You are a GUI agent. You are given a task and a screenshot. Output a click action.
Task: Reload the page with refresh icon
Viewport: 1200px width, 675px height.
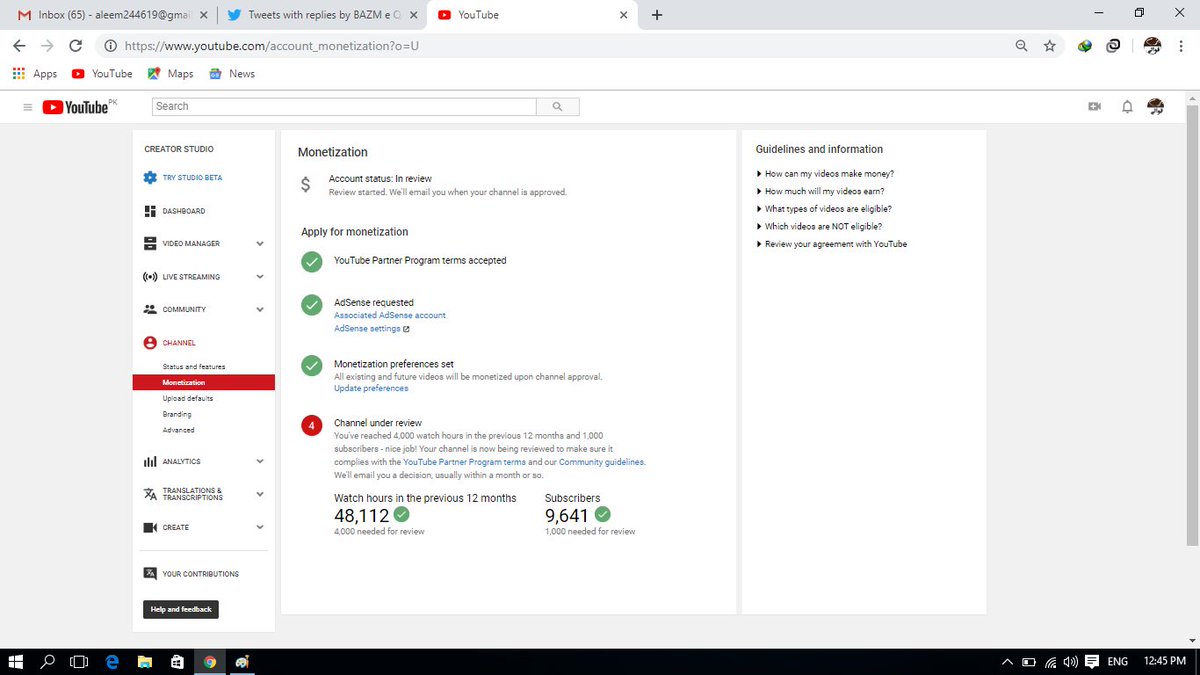pos(75,46)
